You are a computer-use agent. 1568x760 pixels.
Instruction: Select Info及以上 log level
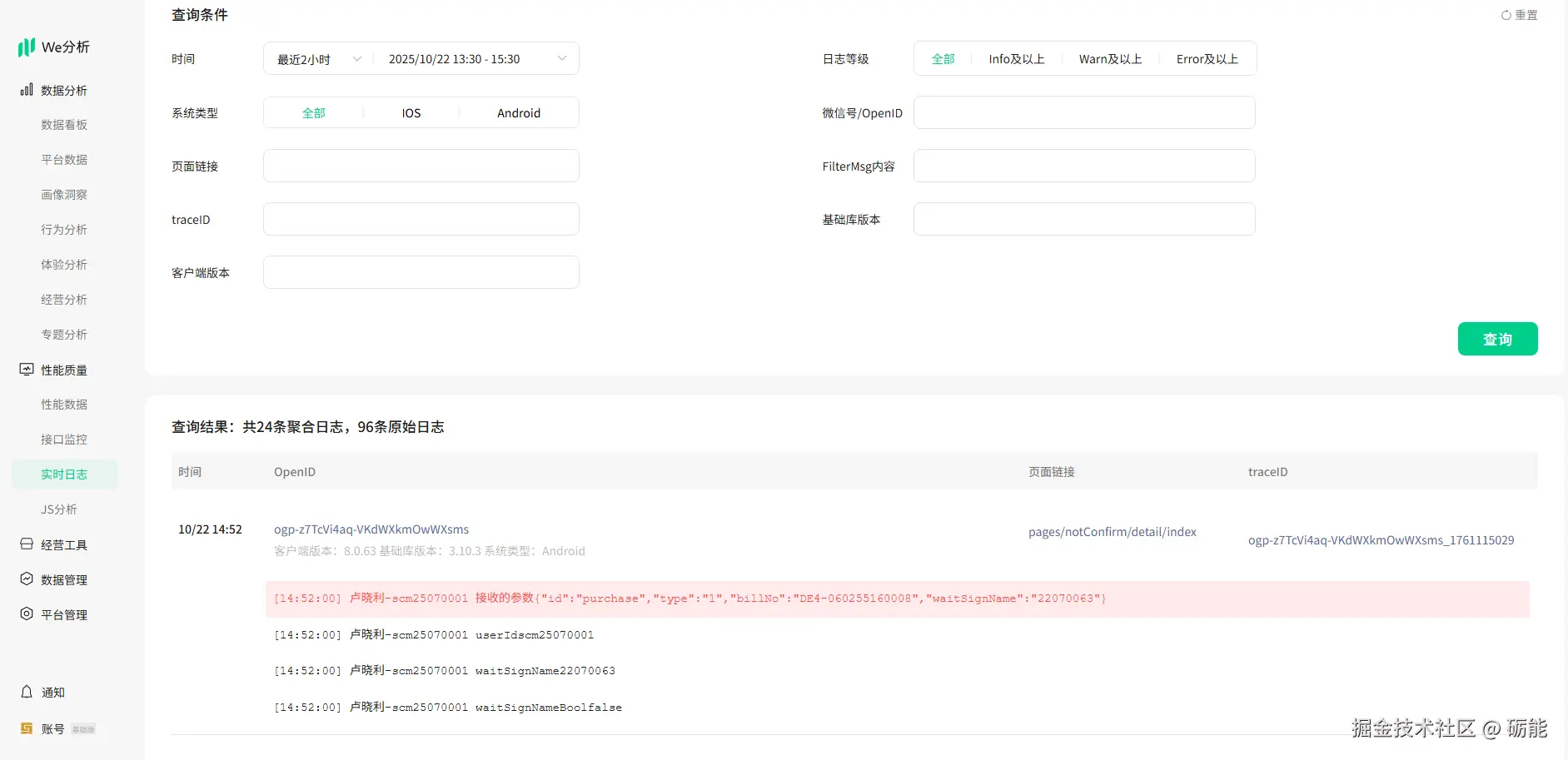pos(1017,59)
